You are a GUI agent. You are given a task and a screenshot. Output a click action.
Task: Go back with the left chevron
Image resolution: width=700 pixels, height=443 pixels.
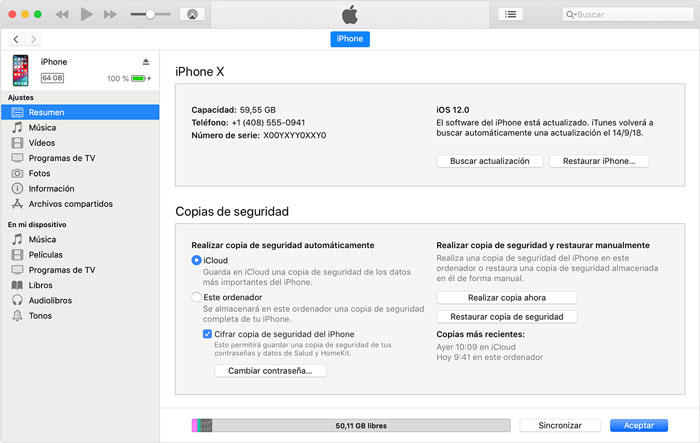[x=16, y=39]
